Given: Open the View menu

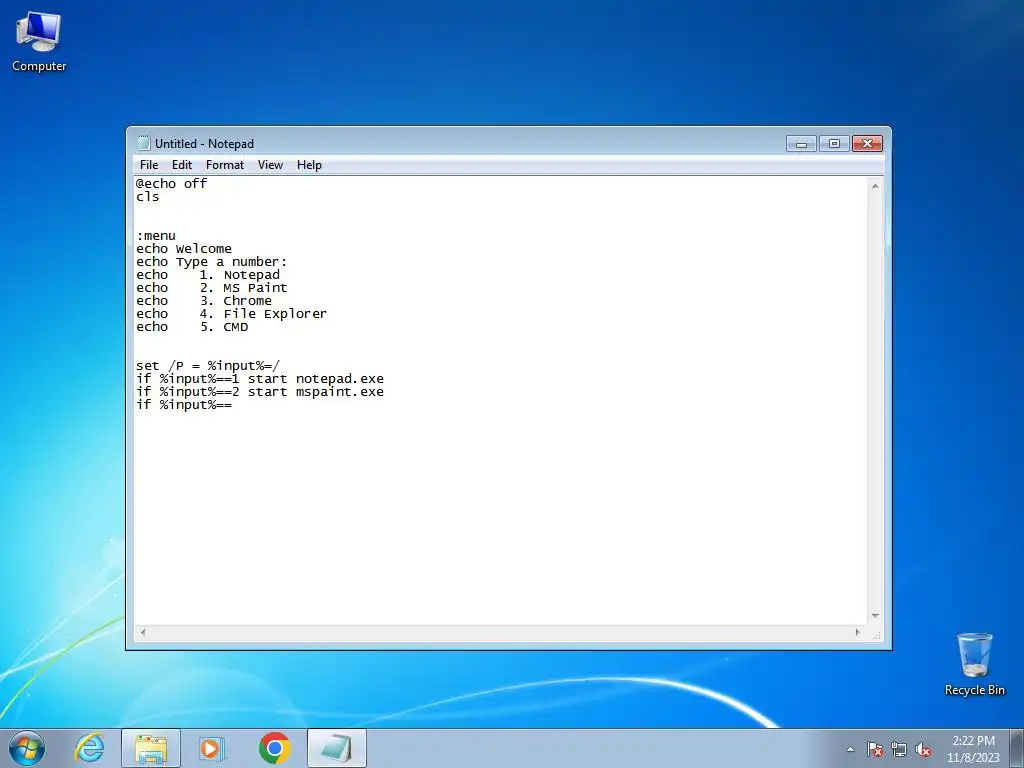Looking at the screenshot, I should pos(270,165).
